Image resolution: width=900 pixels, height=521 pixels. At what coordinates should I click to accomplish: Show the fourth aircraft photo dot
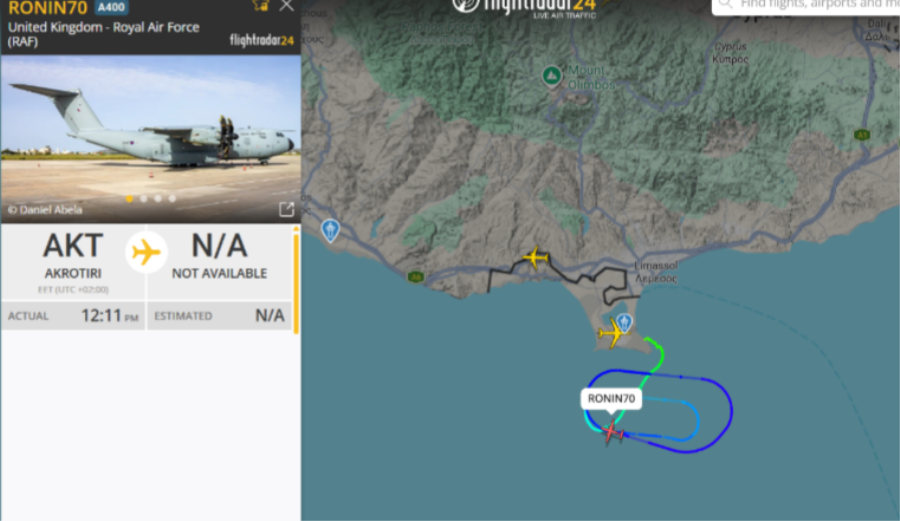click(x=172, y=199)
